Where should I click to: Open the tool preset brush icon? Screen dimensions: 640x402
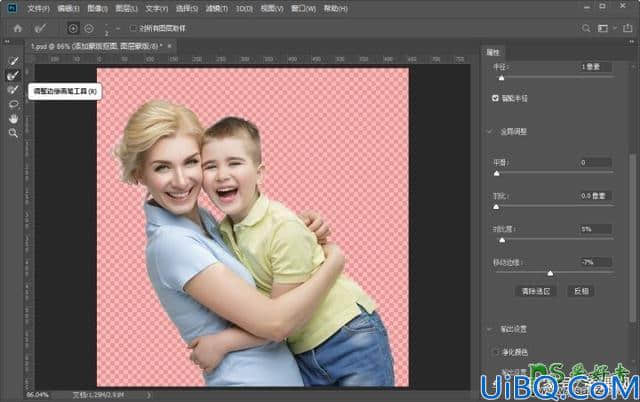point(40,28)
